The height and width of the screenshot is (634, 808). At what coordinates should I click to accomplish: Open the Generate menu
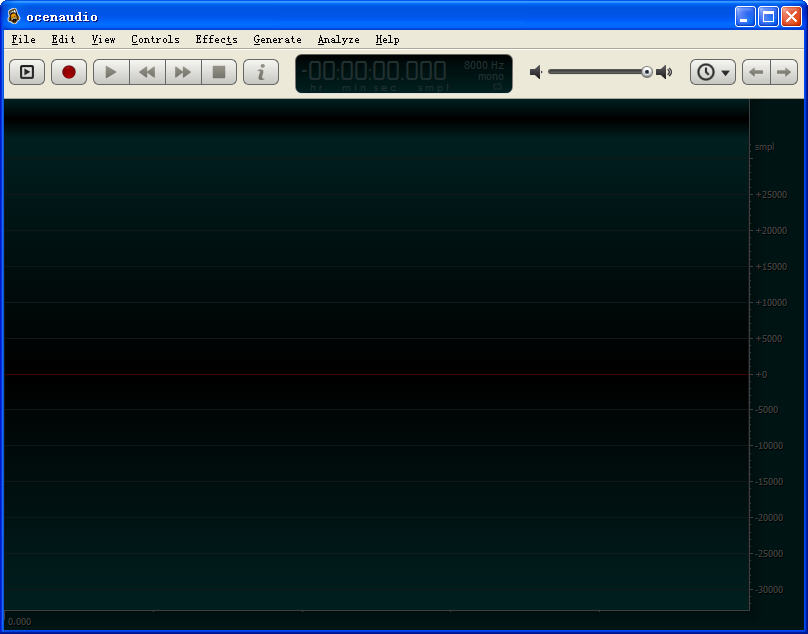277,40
